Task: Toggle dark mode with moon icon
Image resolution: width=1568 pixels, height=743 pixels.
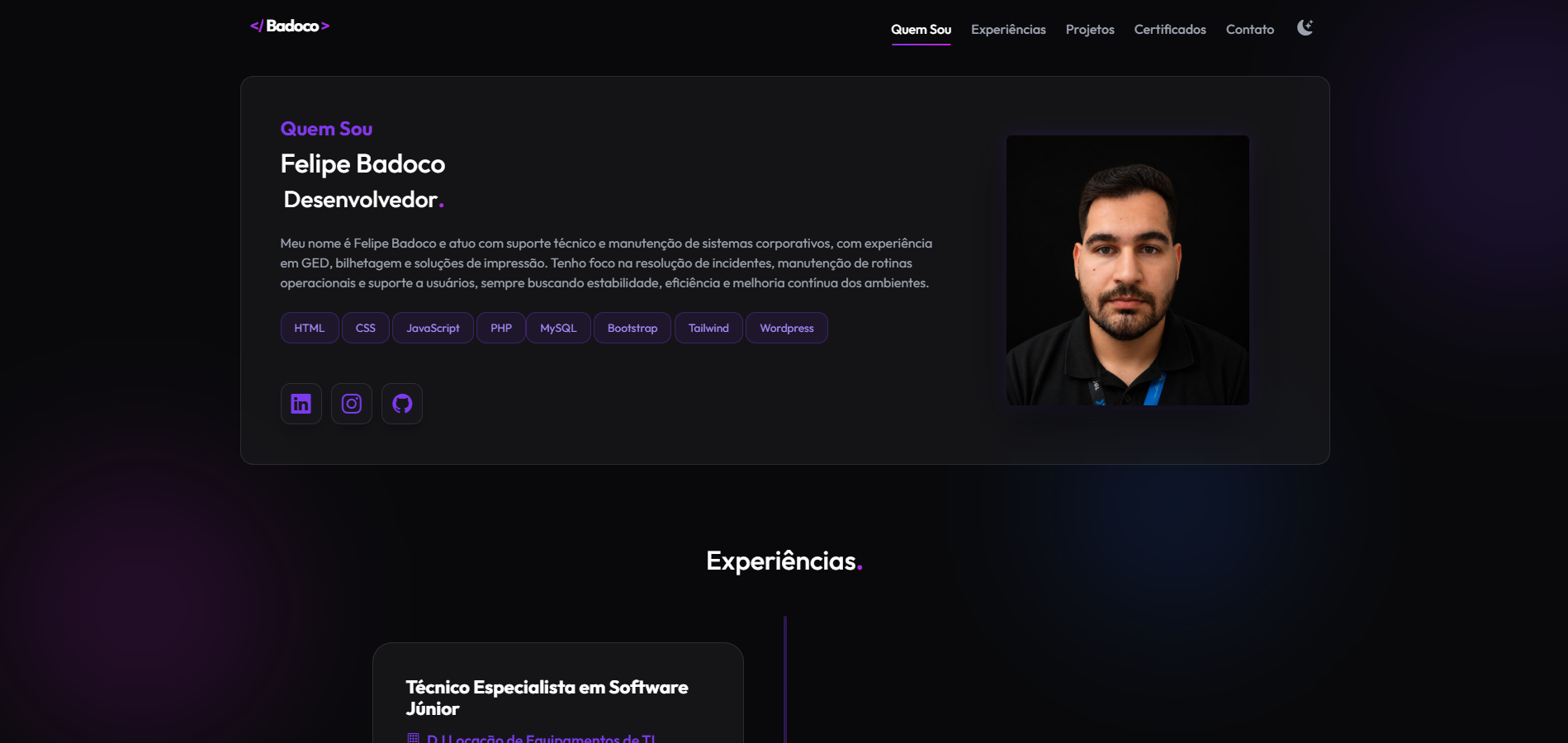Action: point(1305,28)
